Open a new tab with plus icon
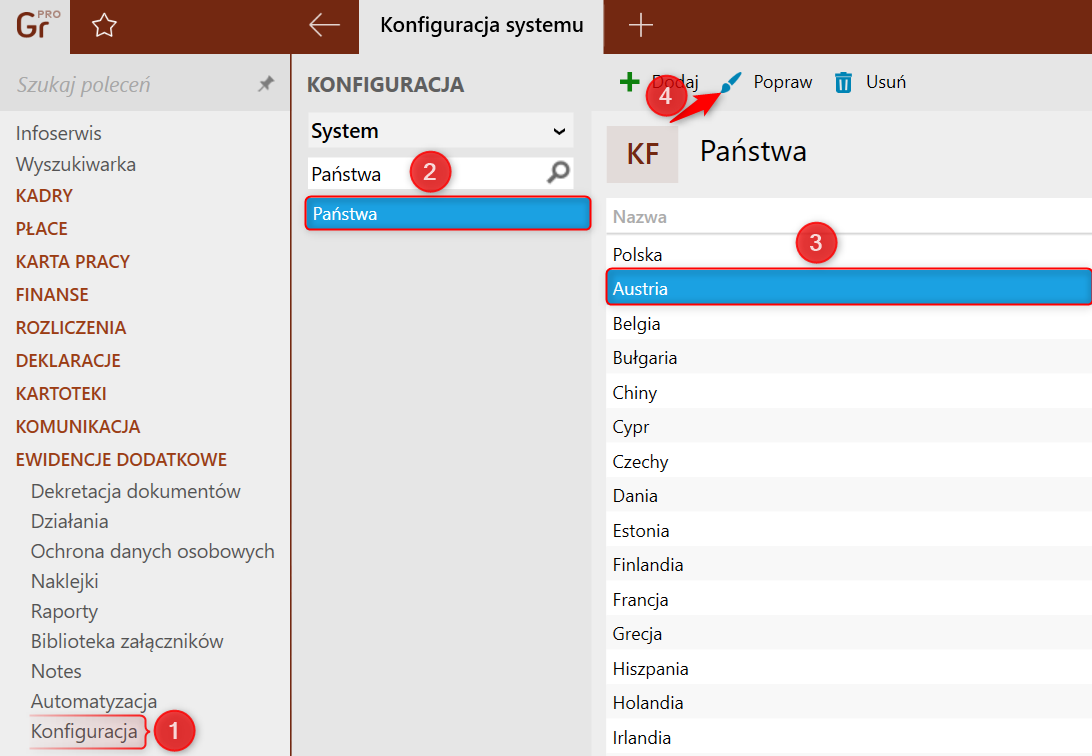The height and width of the screenshot is (756, 1092). [640, 26]
